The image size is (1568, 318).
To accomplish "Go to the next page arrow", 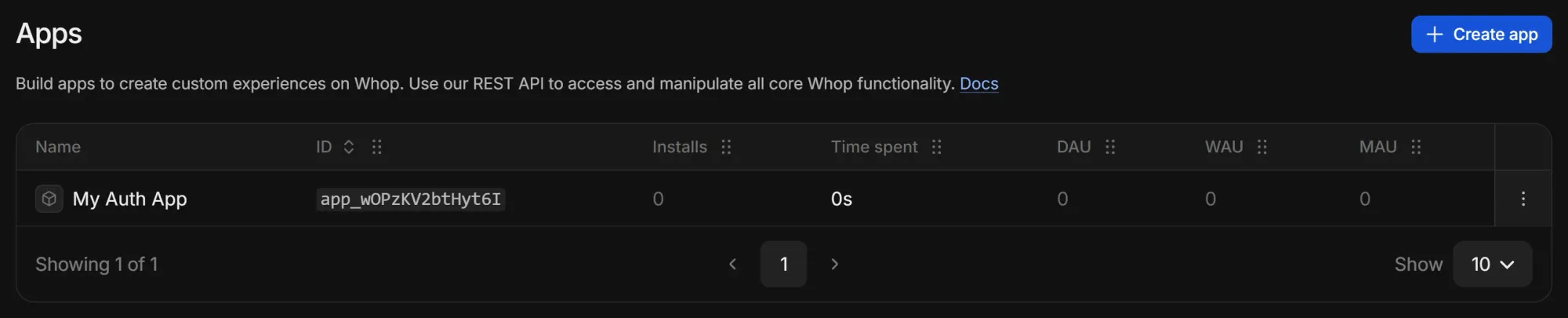I will pos(834,264).
